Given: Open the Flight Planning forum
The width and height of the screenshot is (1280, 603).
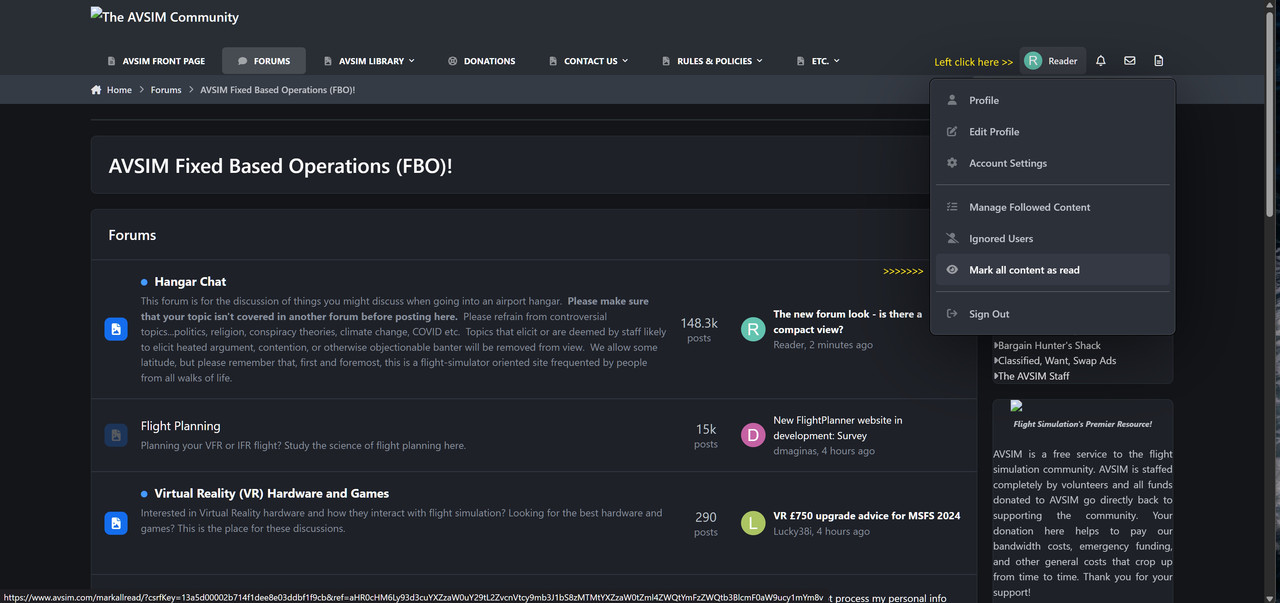Looking at the screenshot, I should click(180, 426).
